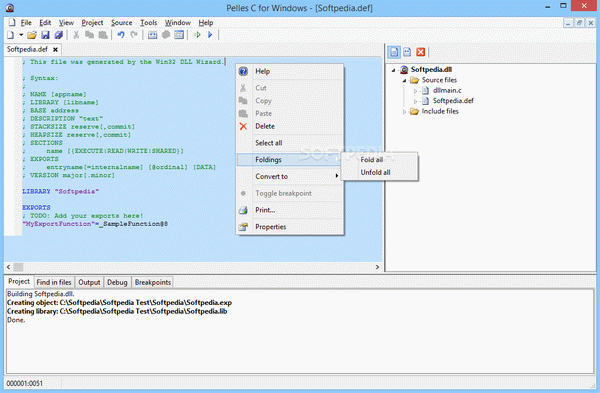Screen dimensions: 600x393
Task: Click the Compile toolbar icon
Action: [152, 35]
